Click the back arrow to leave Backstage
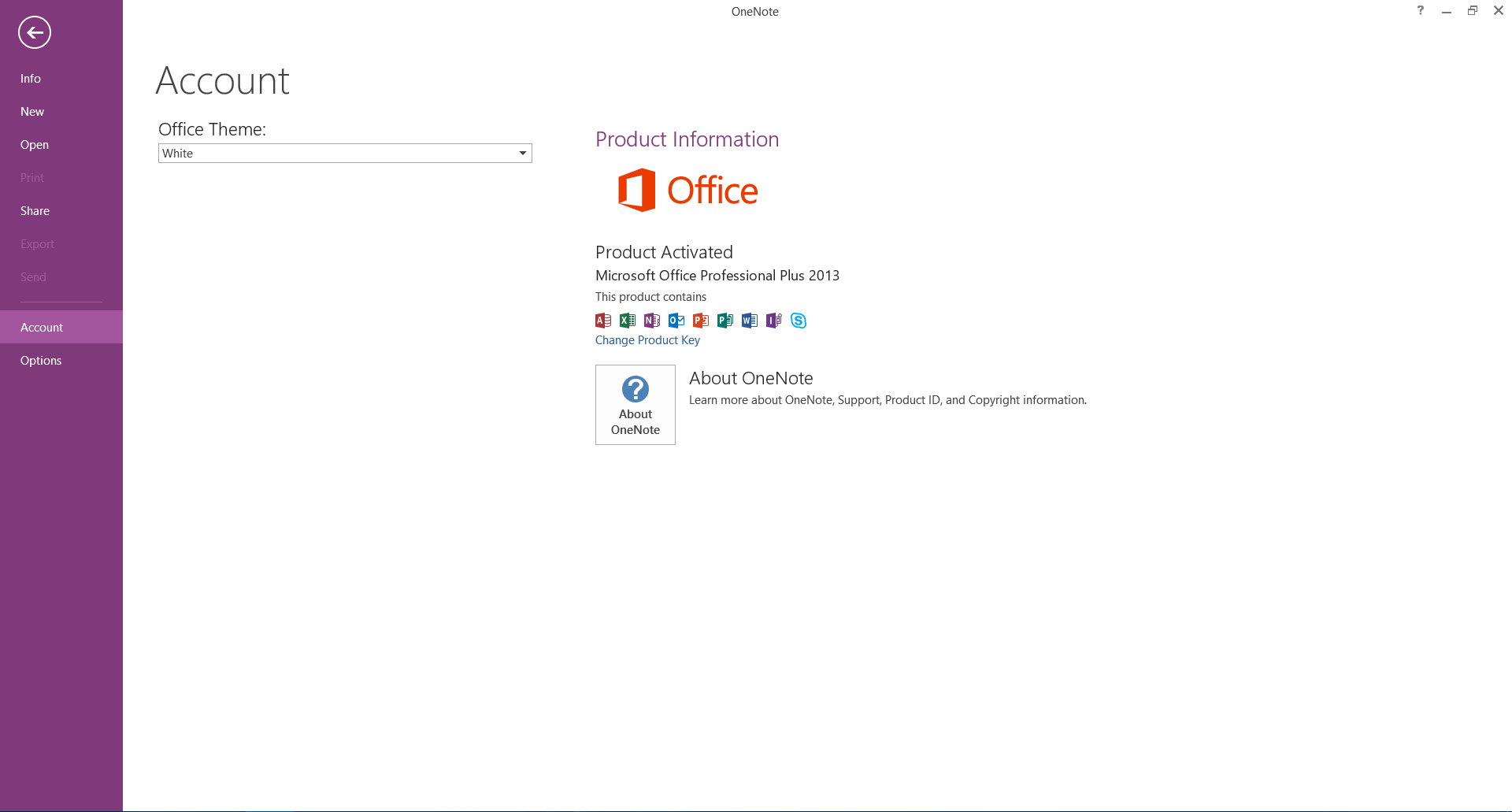Viewport: 1512px width, 812px height. pos(35,32)
